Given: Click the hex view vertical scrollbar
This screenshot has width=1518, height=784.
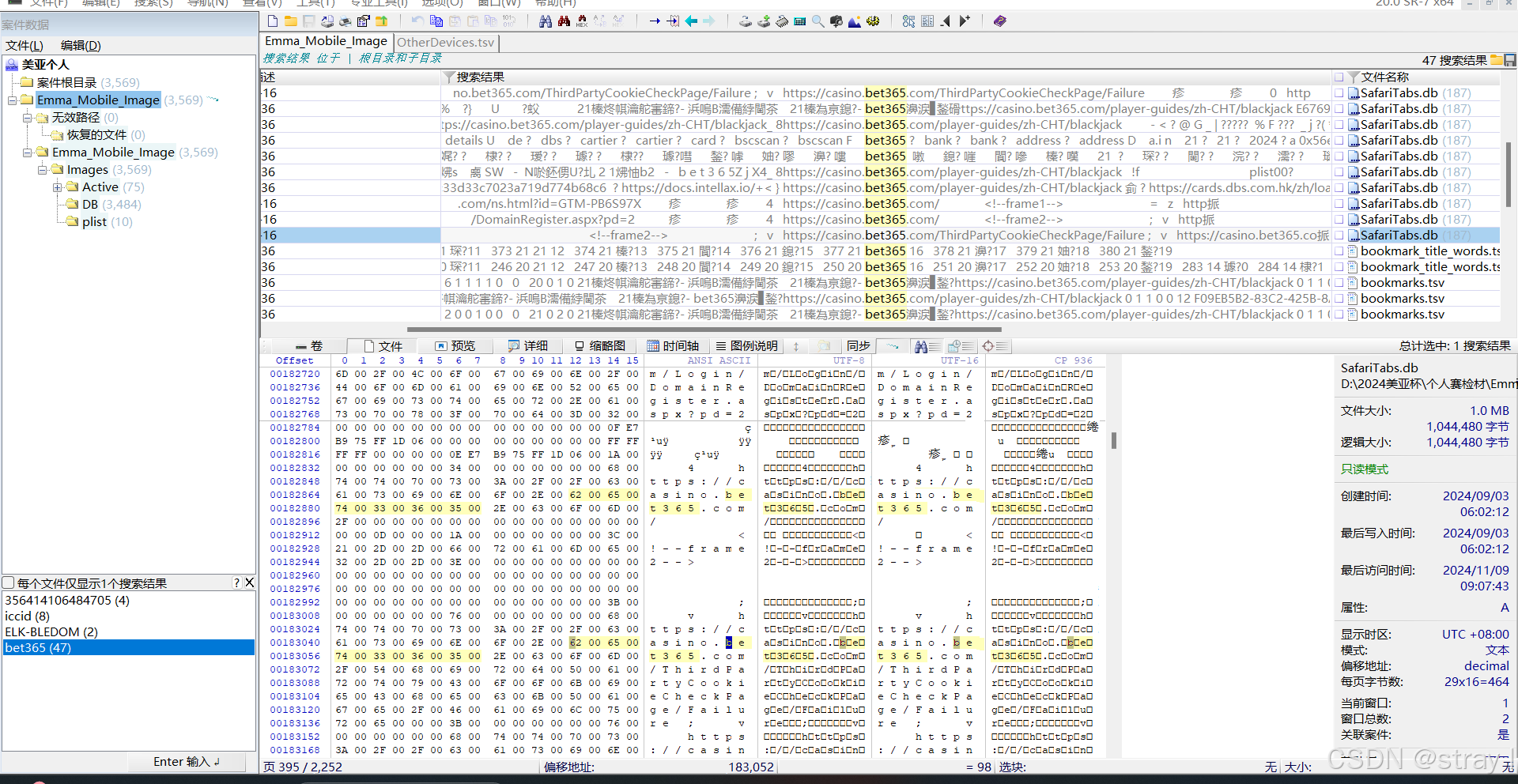Looking at the screenshot, I should point(1113,441).
